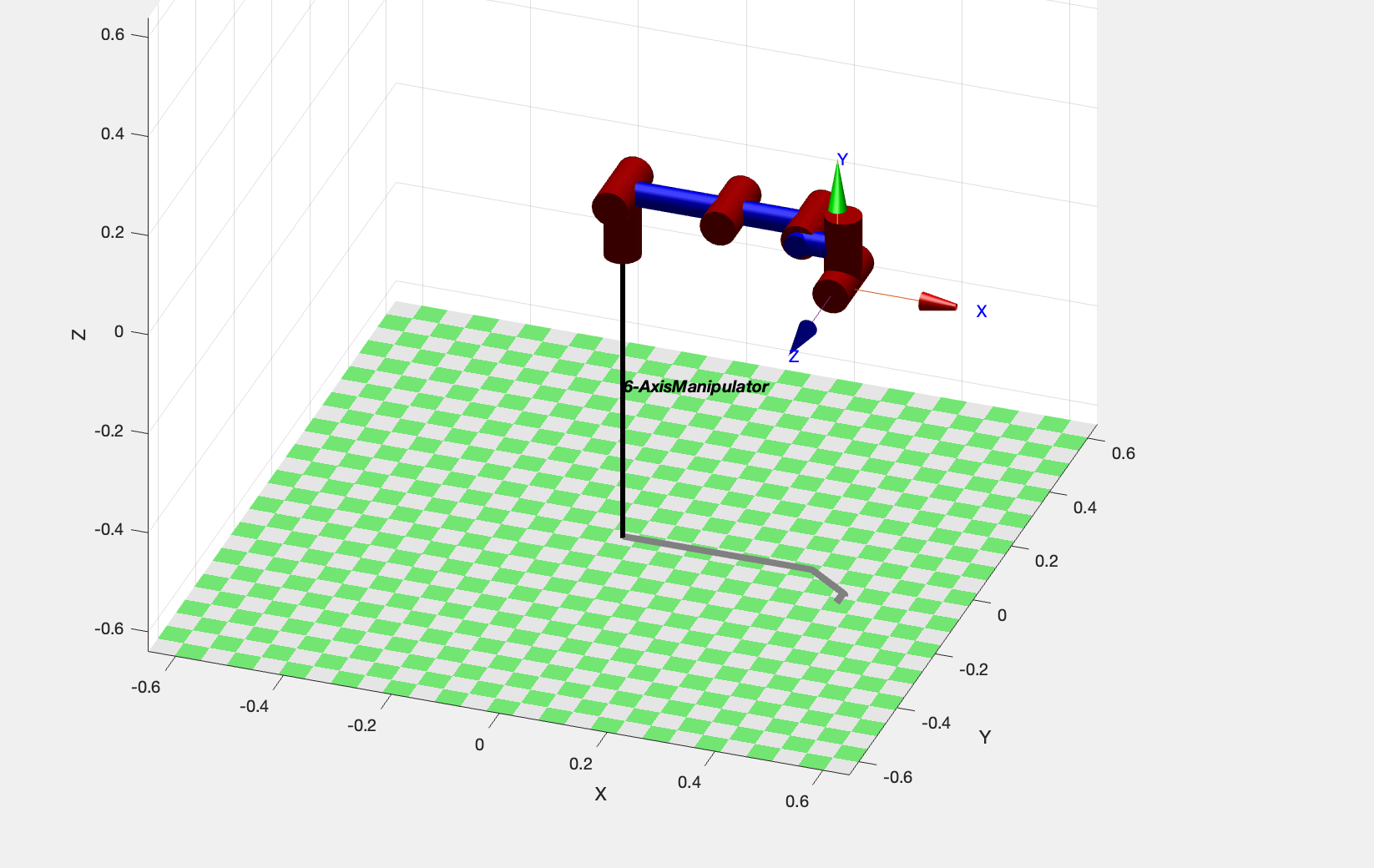This screenshot has height=868, width=1374.
Task: Click the Y-axis tick label 0.2
Action: point(1047,562)
